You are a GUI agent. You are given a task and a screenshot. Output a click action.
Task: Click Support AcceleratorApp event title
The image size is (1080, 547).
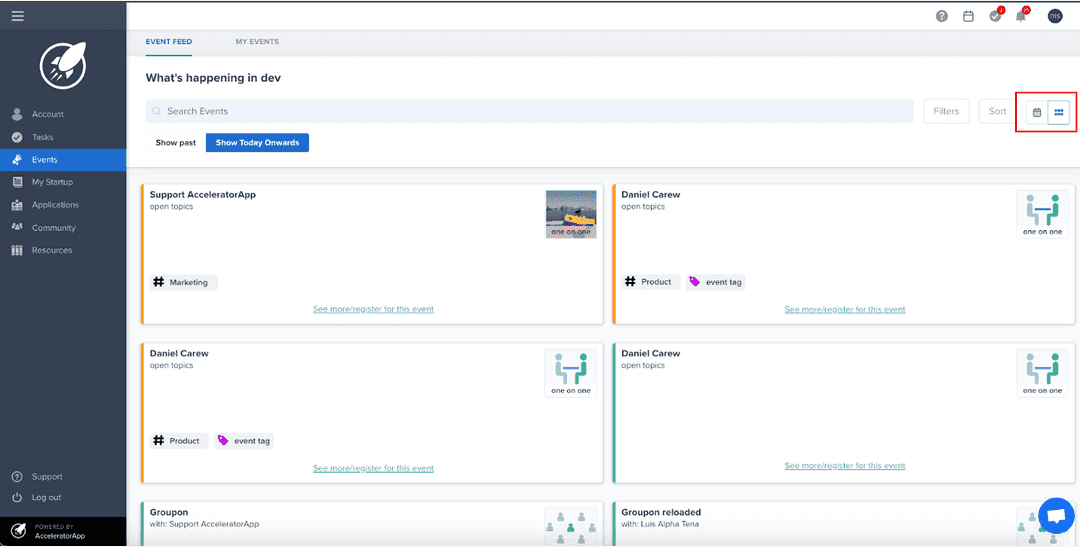pos(202,194)
